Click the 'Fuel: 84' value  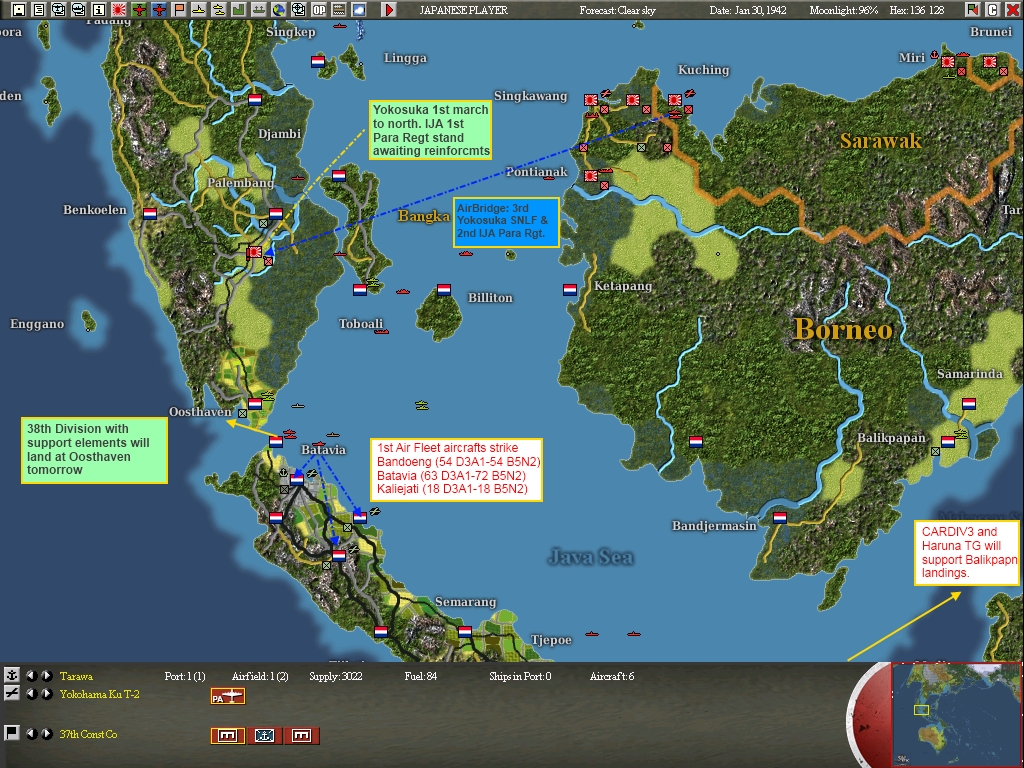(421, 676)
